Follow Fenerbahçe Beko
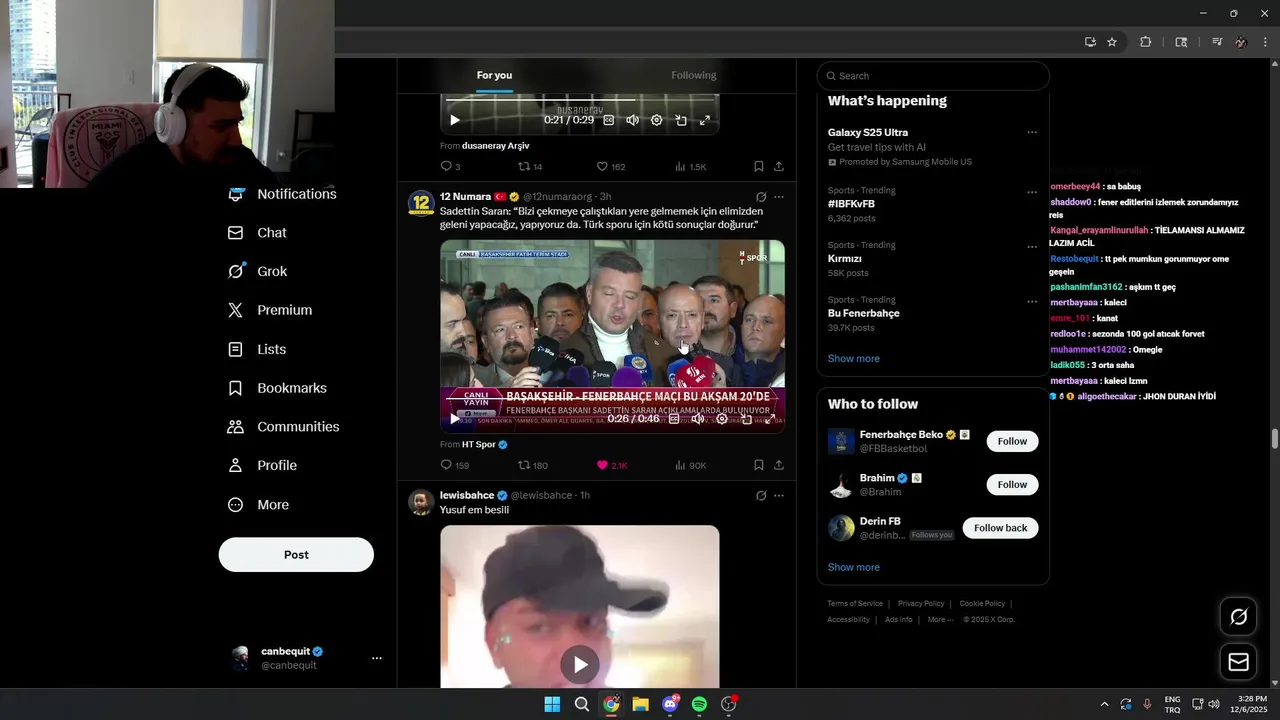The image size is (1280, 720). pos(1012,441)
